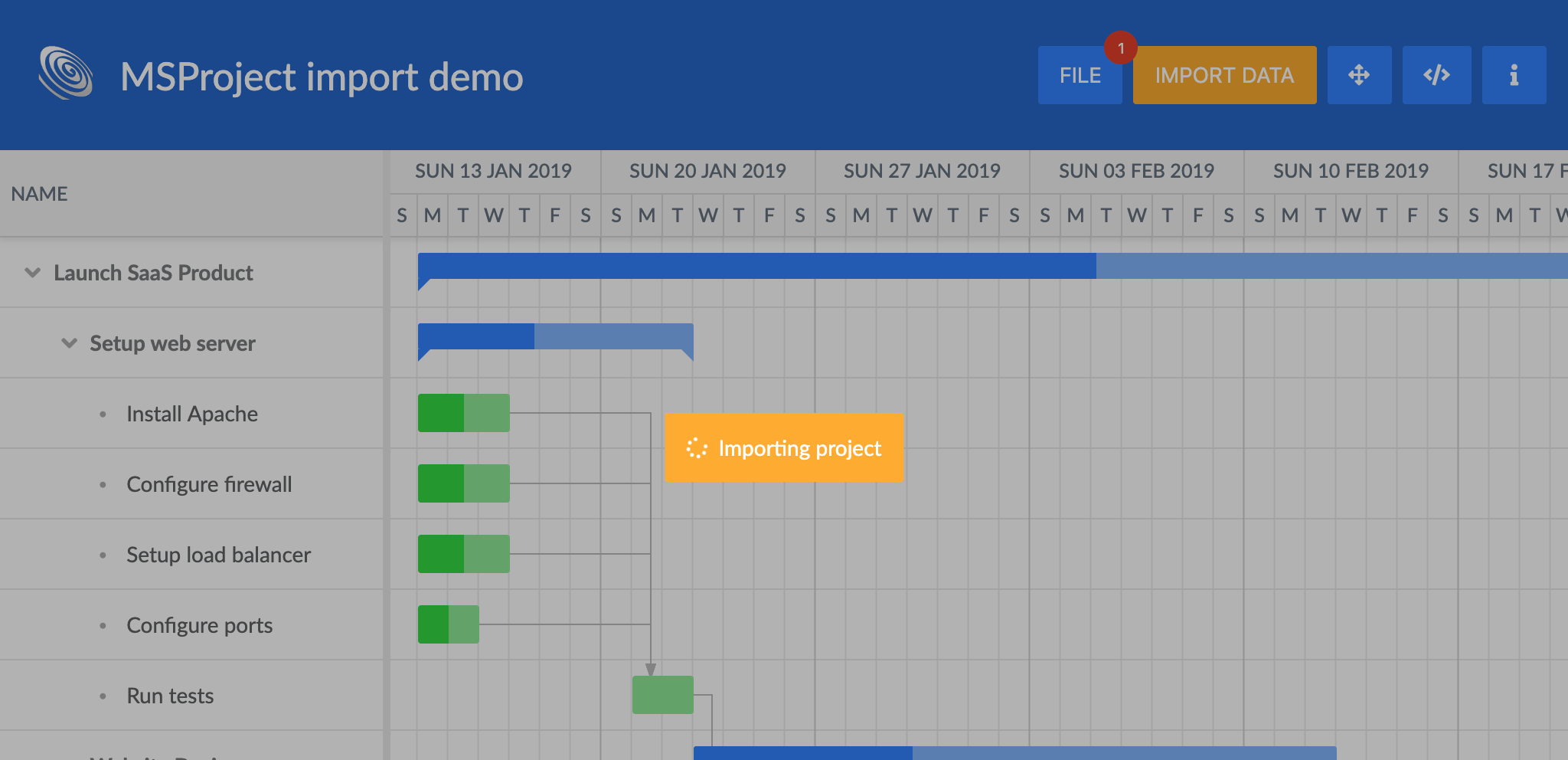Click the Install Apache green task bar
Screen dimensions: 1568x760
463,413
